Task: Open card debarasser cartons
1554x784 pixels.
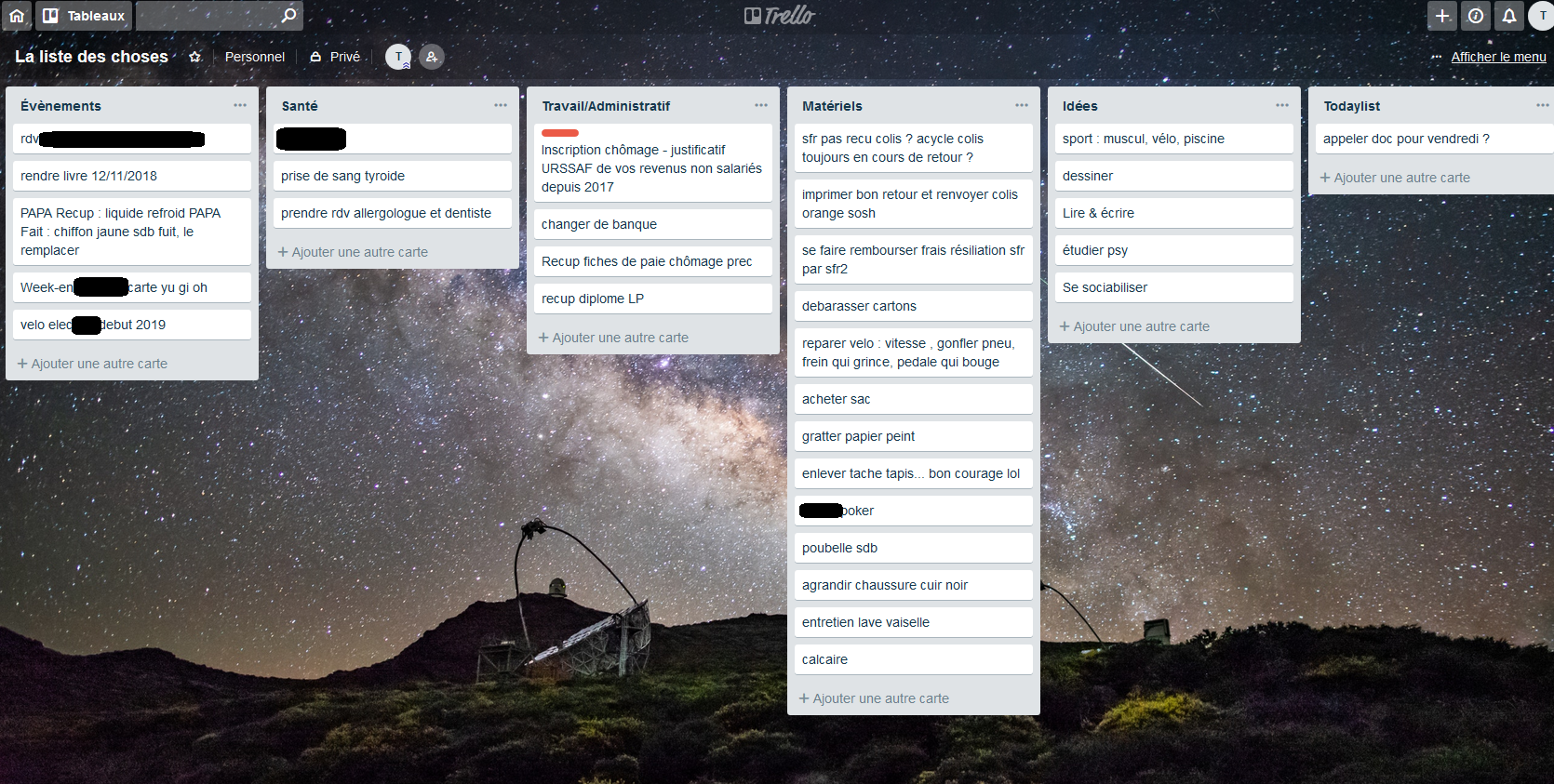Action: tap(914, 306)
